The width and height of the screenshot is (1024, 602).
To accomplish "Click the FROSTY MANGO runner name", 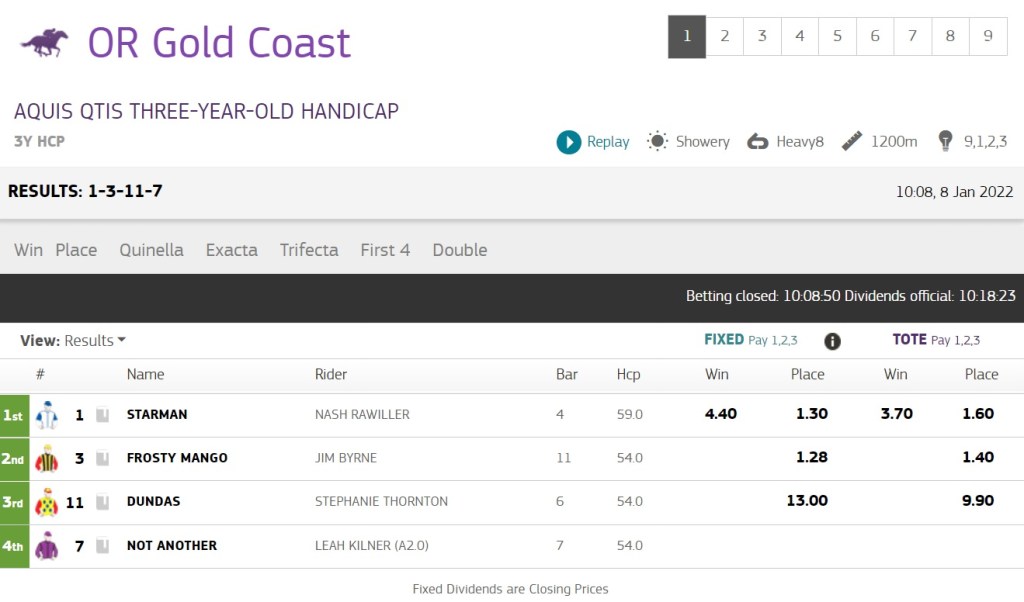I will pos(177,458).
